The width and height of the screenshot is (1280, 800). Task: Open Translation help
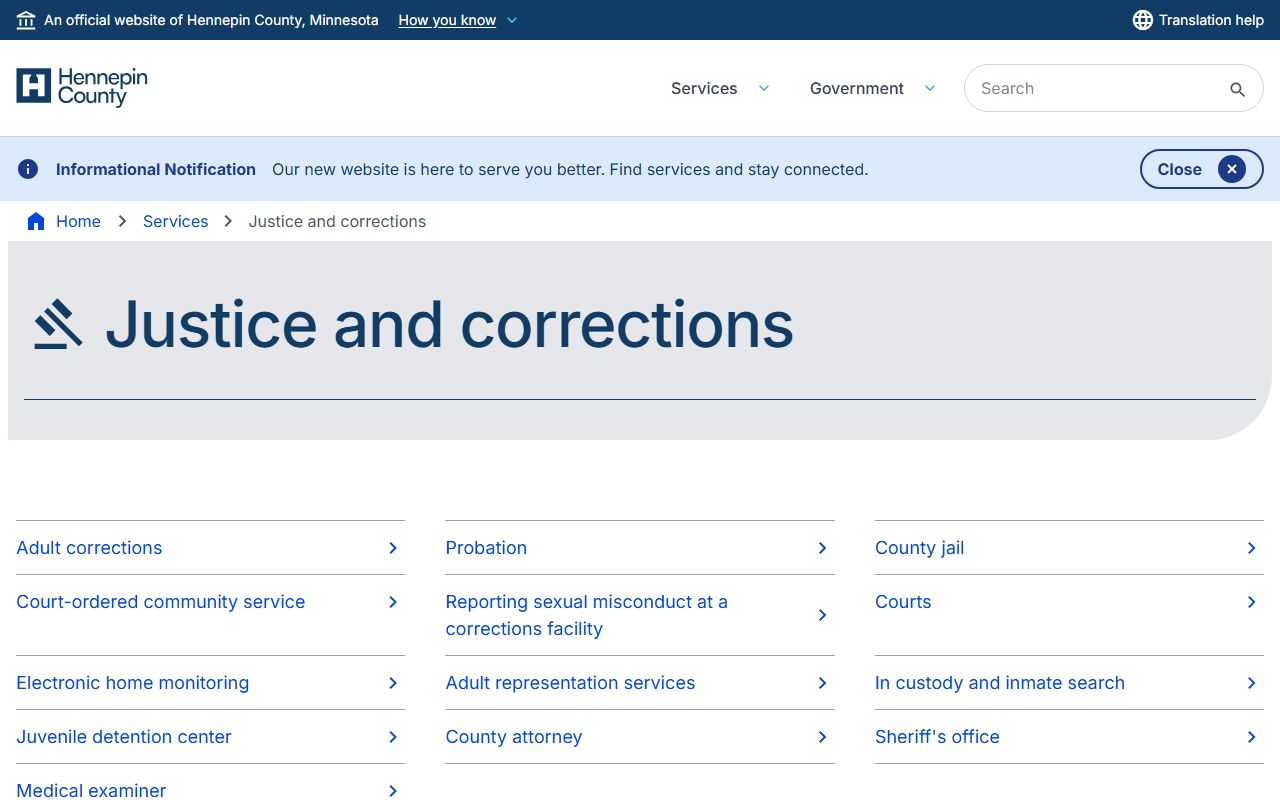(1198, 20)
